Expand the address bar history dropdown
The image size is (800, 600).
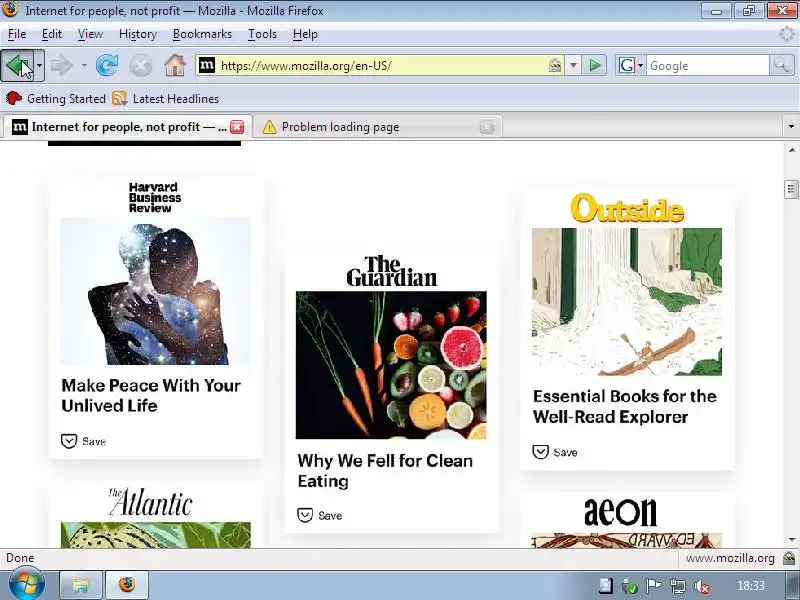[573, 65]
